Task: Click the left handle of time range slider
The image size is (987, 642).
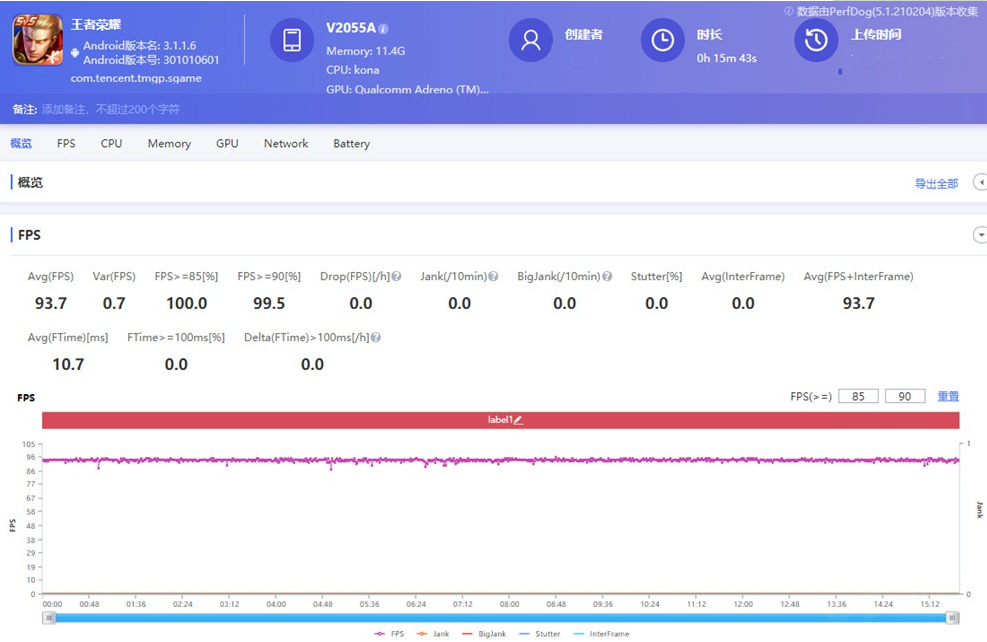Action: [49, 618]
